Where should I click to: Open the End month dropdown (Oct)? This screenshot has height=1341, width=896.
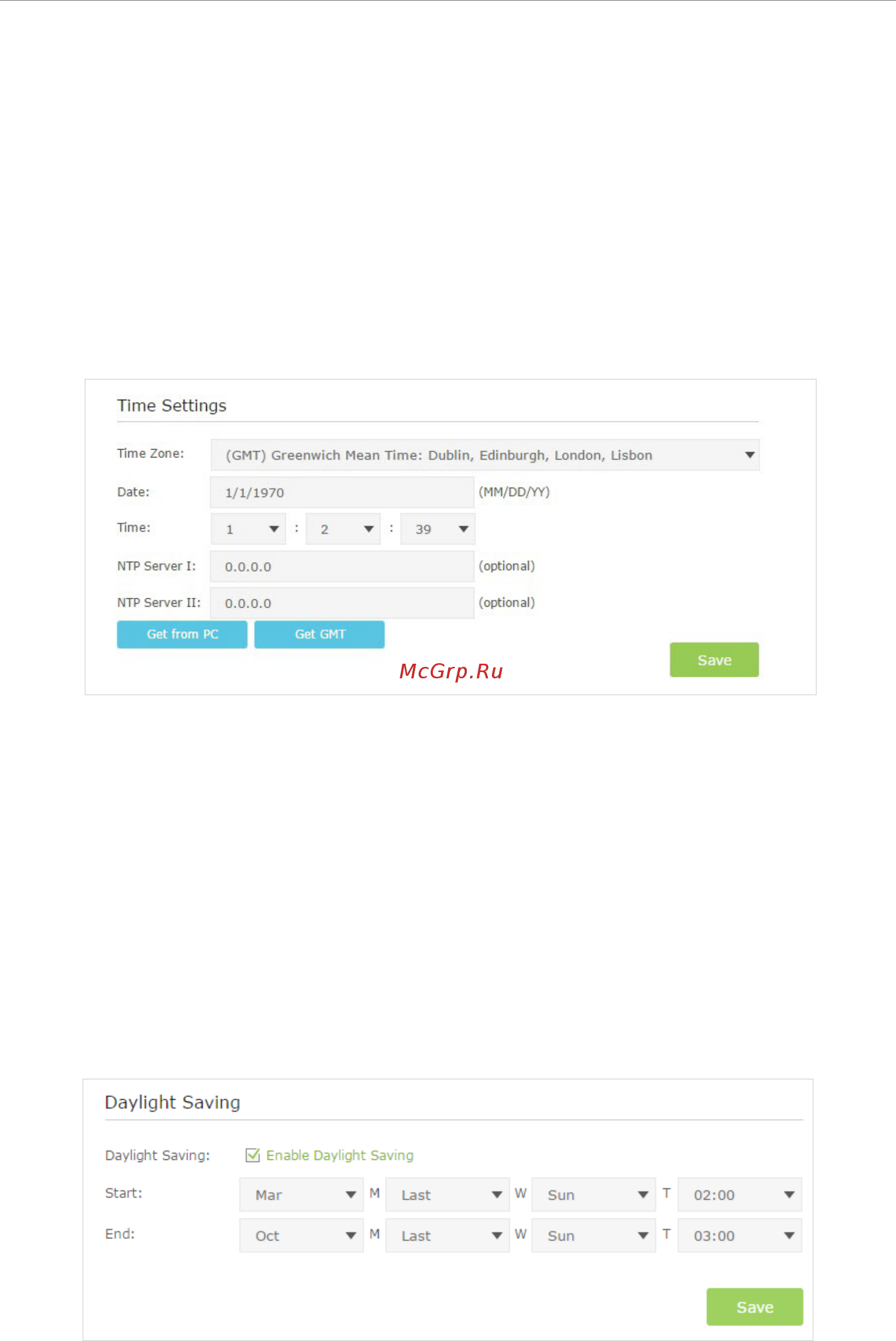(x=301, y=1235)
